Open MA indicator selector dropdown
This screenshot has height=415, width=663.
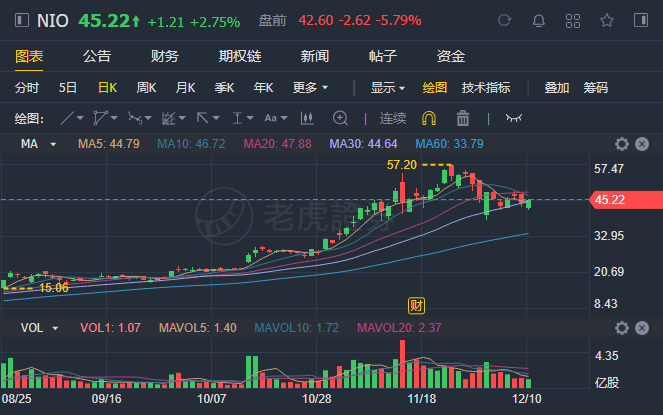pos(53,144)
